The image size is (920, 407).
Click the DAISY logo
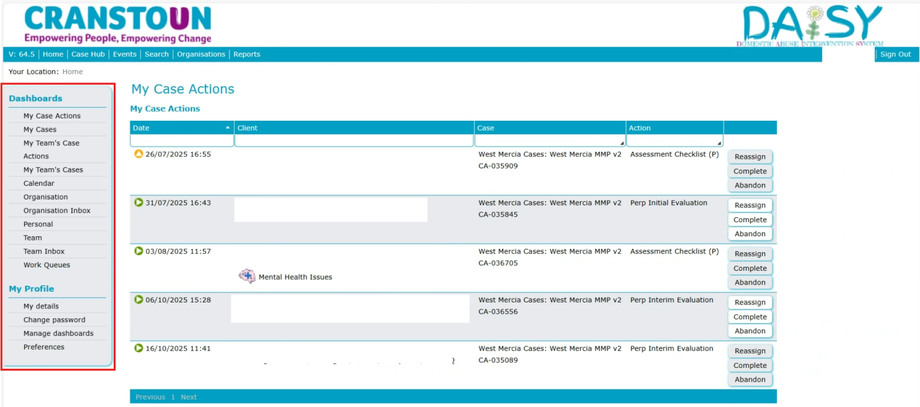coord(812,26)
